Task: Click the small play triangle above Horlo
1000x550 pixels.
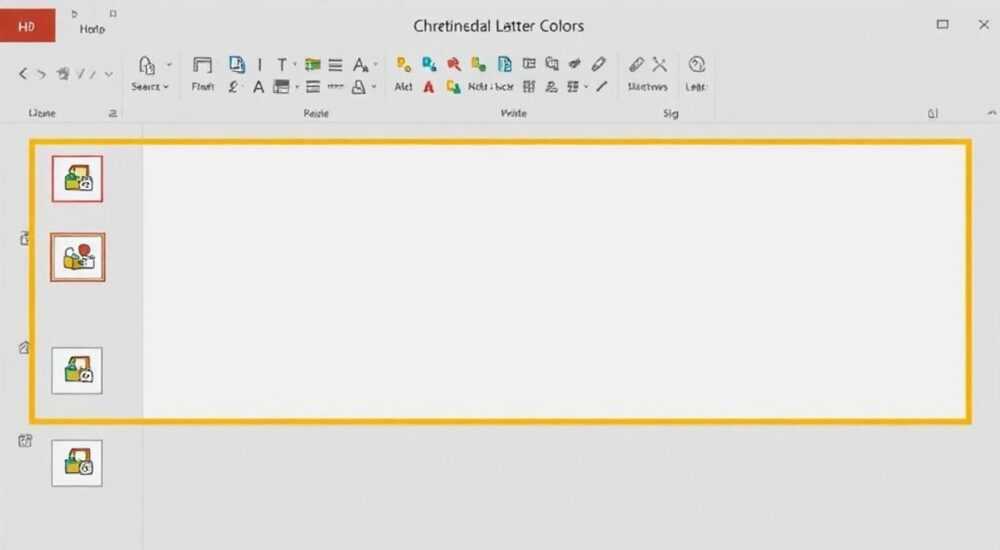Action: tap(75, 13)
